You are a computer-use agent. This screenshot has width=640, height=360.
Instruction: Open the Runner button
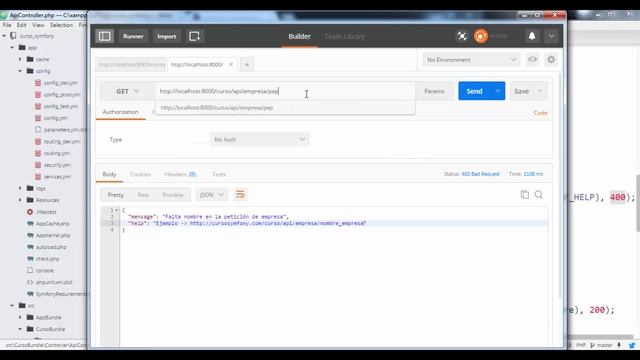[133, 36]
